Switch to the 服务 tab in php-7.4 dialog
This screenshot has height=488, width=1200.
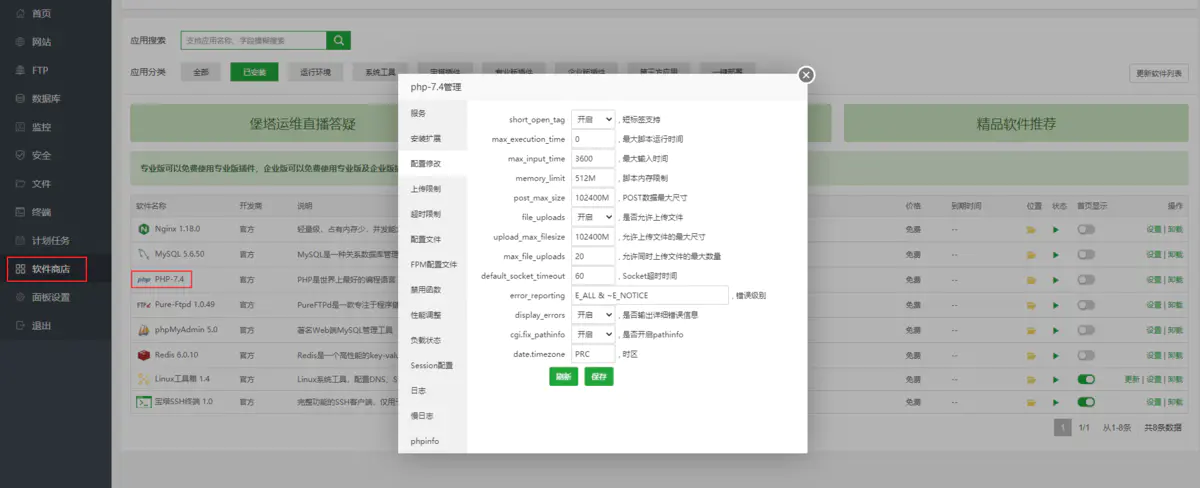(433, 113)
